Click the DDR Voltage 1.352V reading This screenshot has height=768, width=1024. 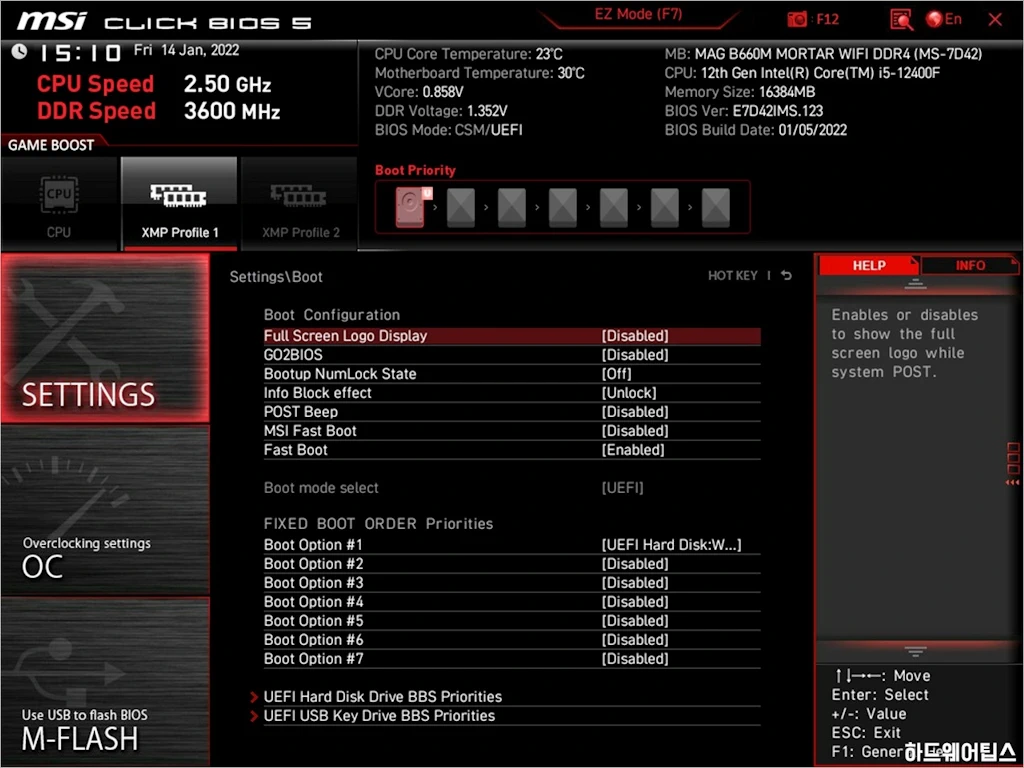(x=441, y=111)
